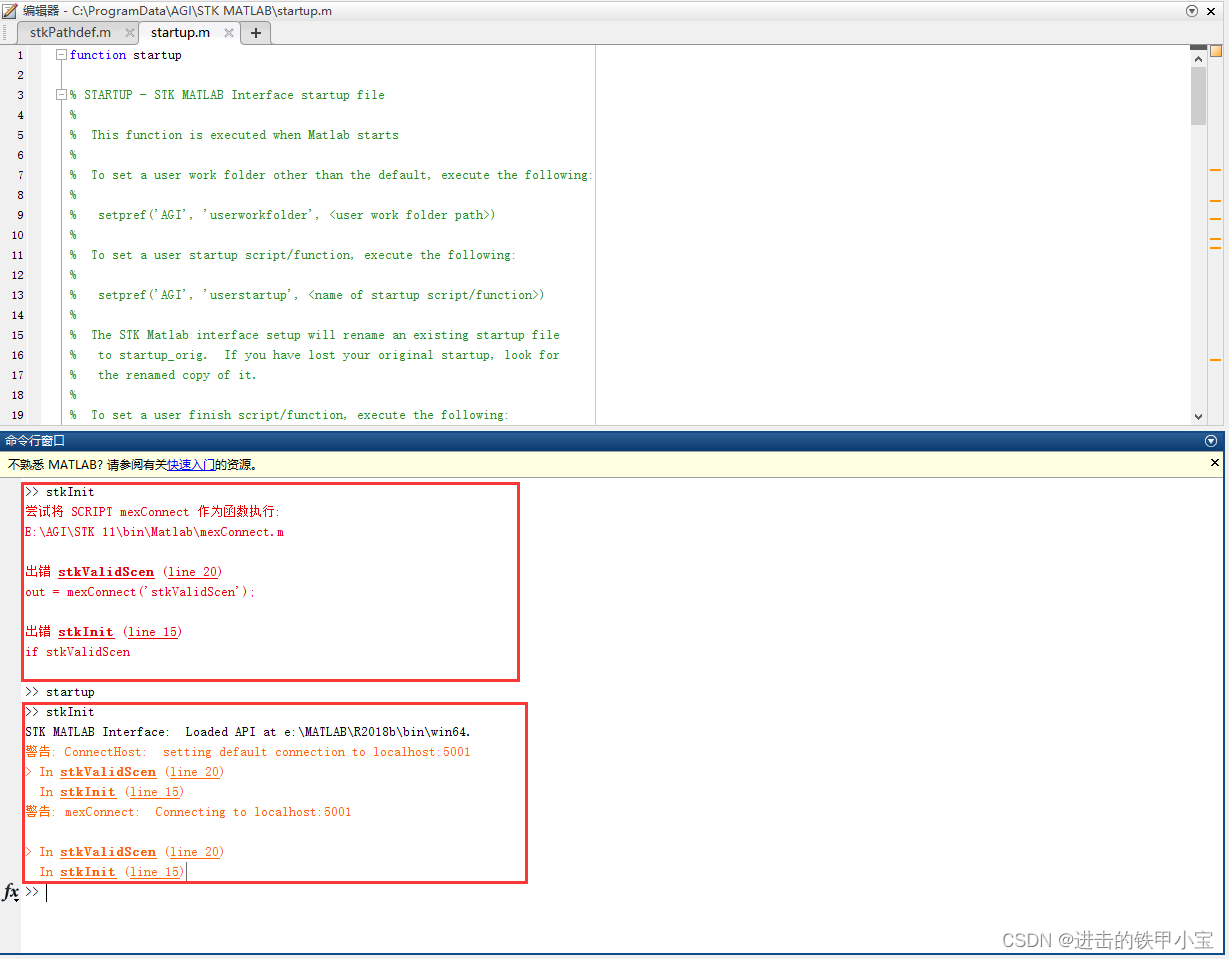Open the command window actions circle icon
This screenshot has height=959, width=1229.
1210,440
